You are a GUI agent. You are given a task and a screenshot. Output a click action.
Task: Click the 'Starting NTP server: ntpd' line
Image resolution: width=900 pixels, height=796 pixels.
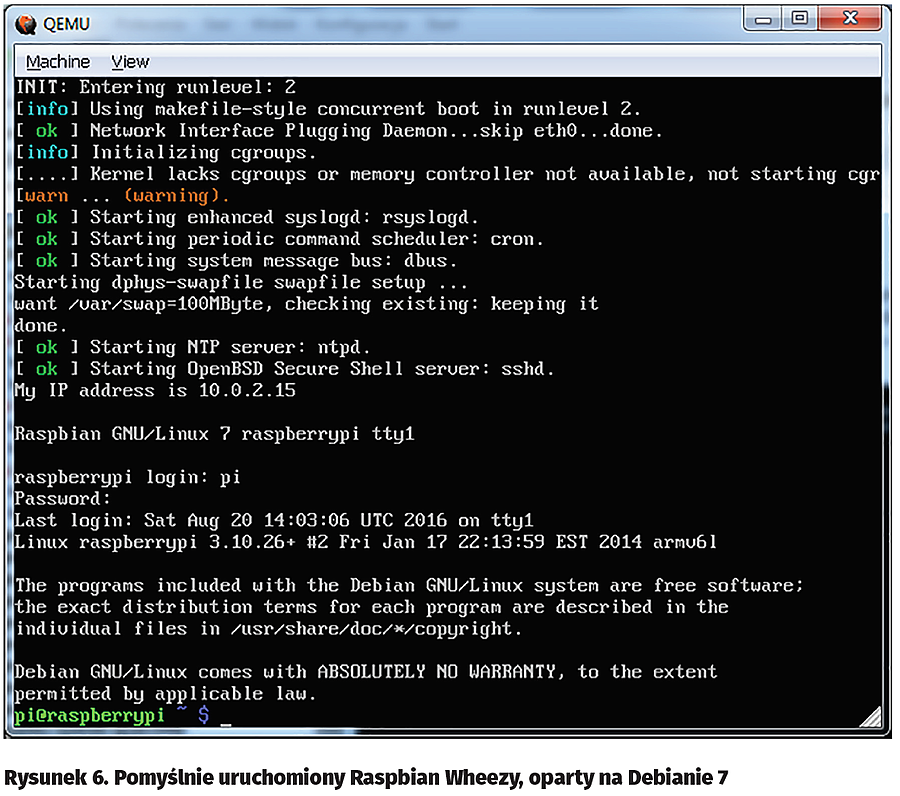192,347
